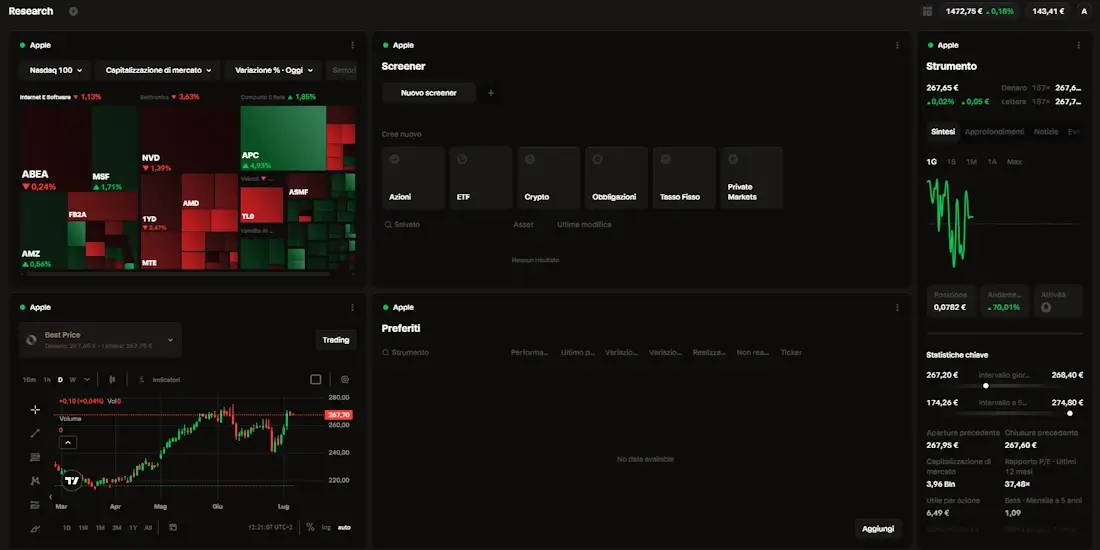Open the go-to-date calendar icon
This screenshot has width=1100, height=550.
tap(173, 528)
